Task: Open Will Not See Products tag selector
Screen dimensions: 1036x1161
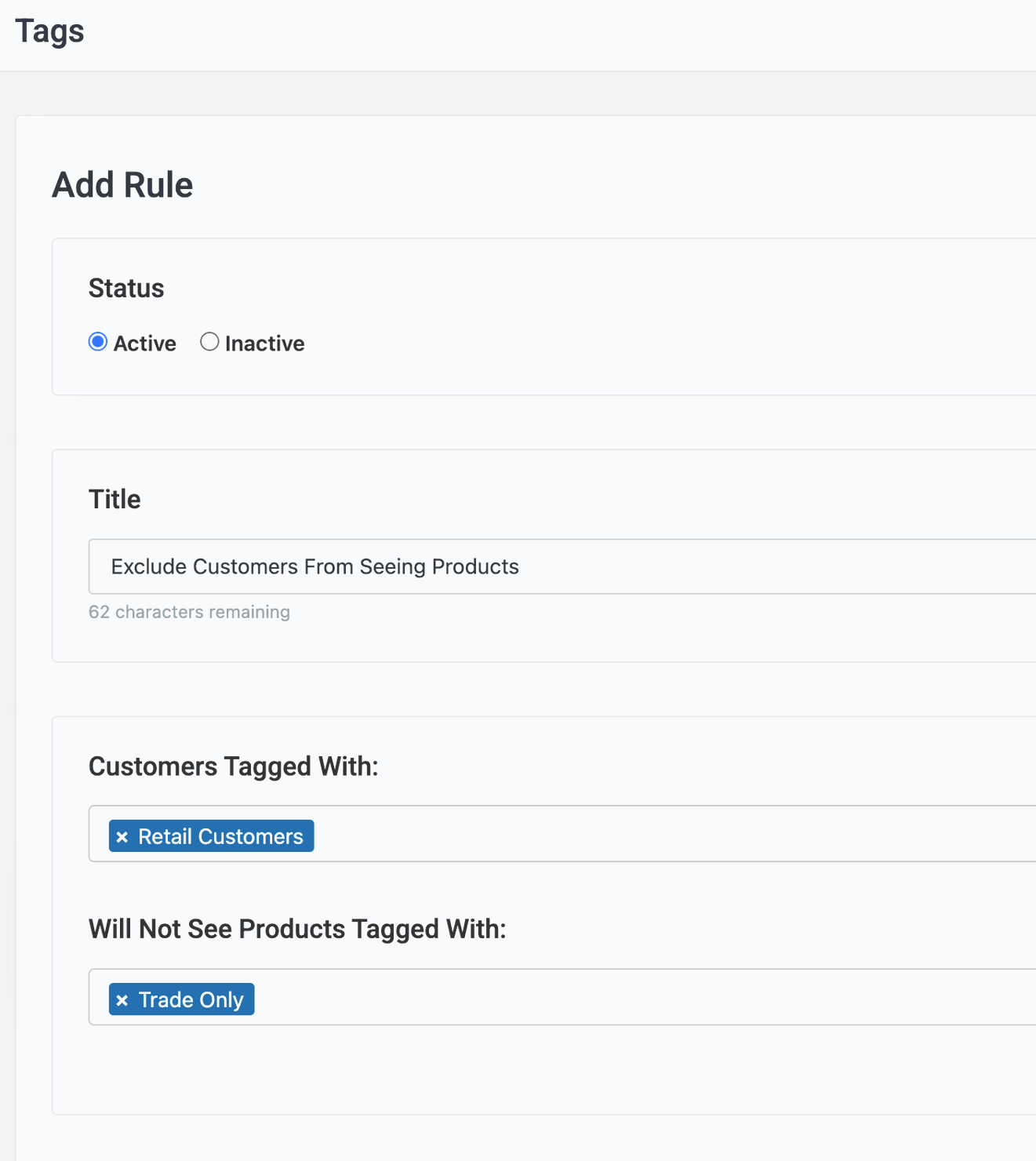Action: 627,997
